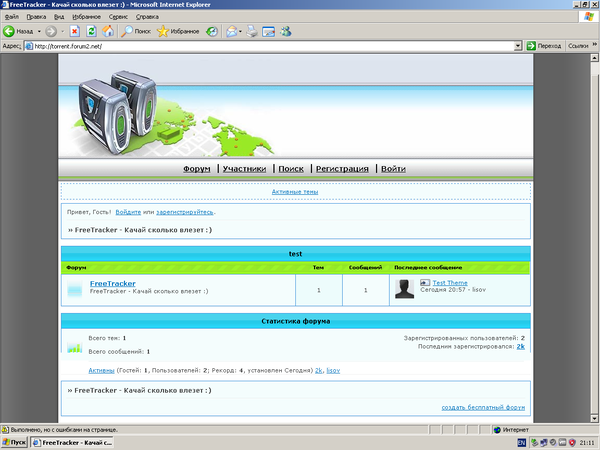
Task: Click the forum statistics chart icon
Action: [75, 347]
